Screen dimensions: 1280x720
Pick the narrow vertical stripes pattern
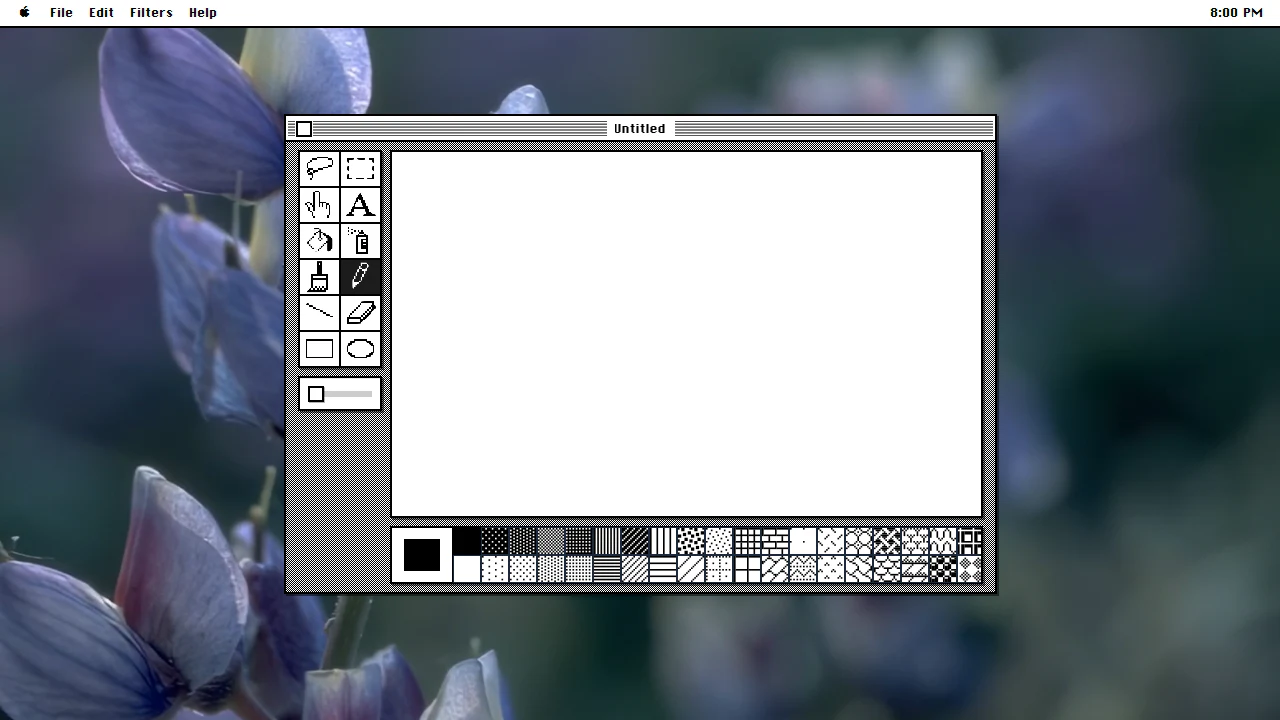coord(607,541)
